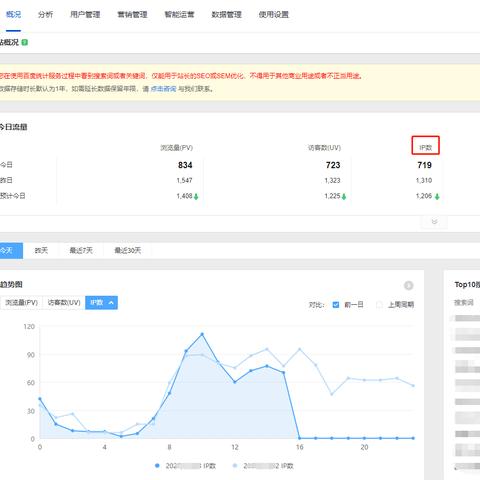Click the green down arrow beside 1,408
Image resolution: width=480 pixels, height=480 pixels.
pyautogui.click(x=196, y=197)
